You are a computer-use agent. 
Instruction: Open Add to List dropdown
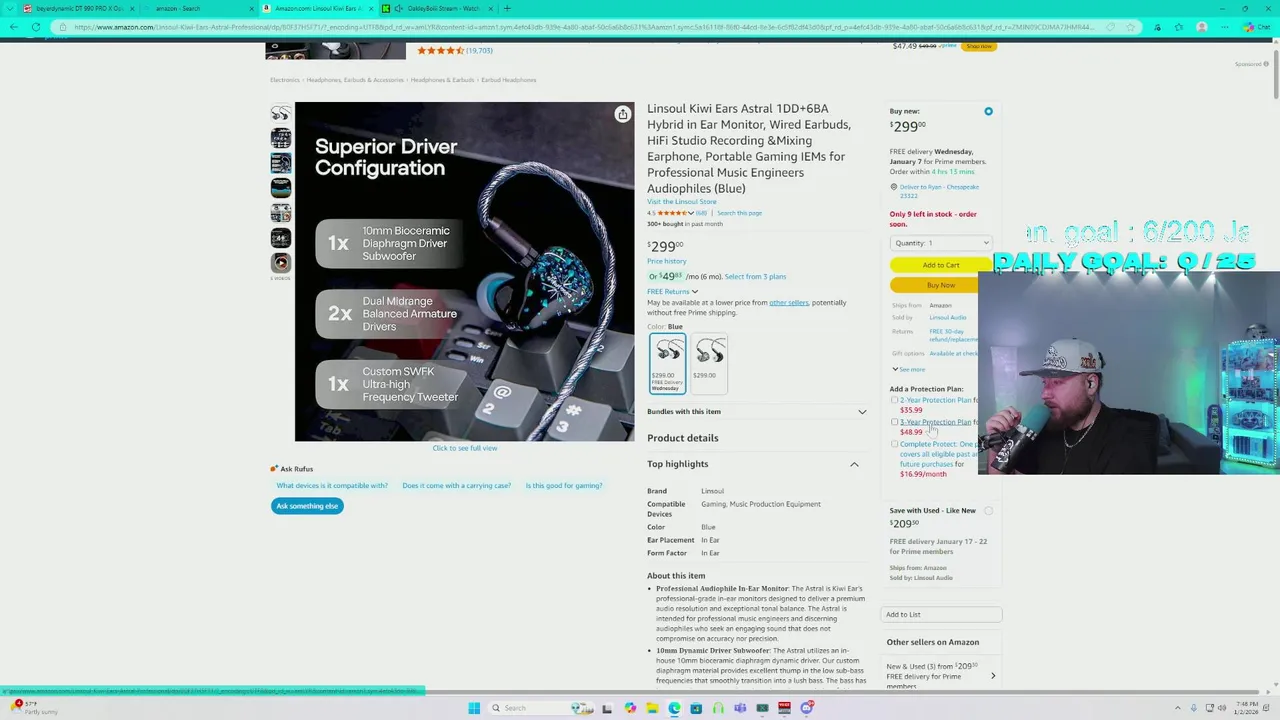click(x=941, y=615)
